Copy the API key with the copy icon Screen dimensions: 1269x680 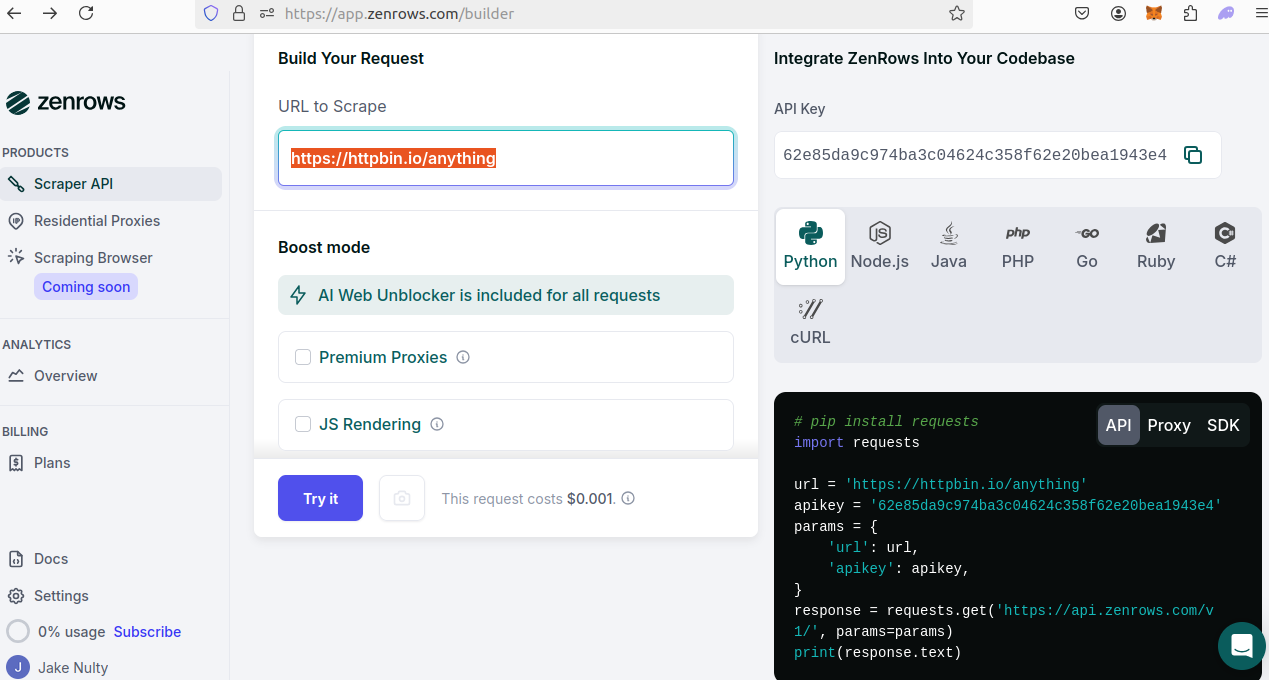[x=1192, y=155]
